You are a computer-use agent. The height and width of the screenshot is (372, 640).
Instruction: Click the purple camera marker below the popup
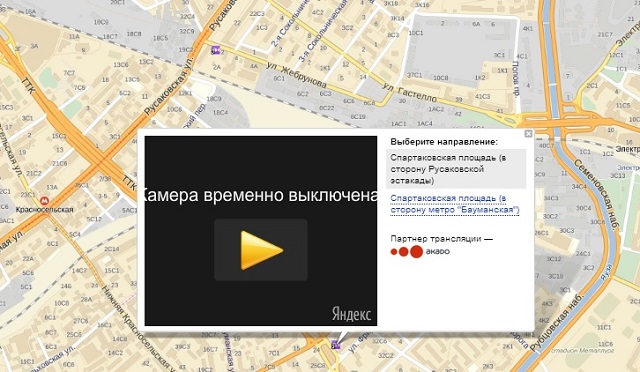[x=336, y=345]
